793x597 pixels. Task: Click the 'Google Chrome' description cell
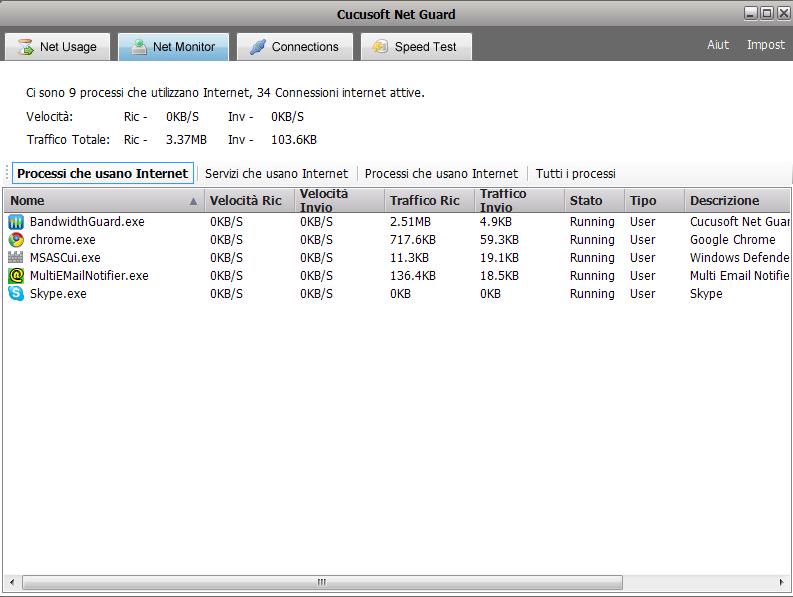pyautogui.click(x=732, y=240)
